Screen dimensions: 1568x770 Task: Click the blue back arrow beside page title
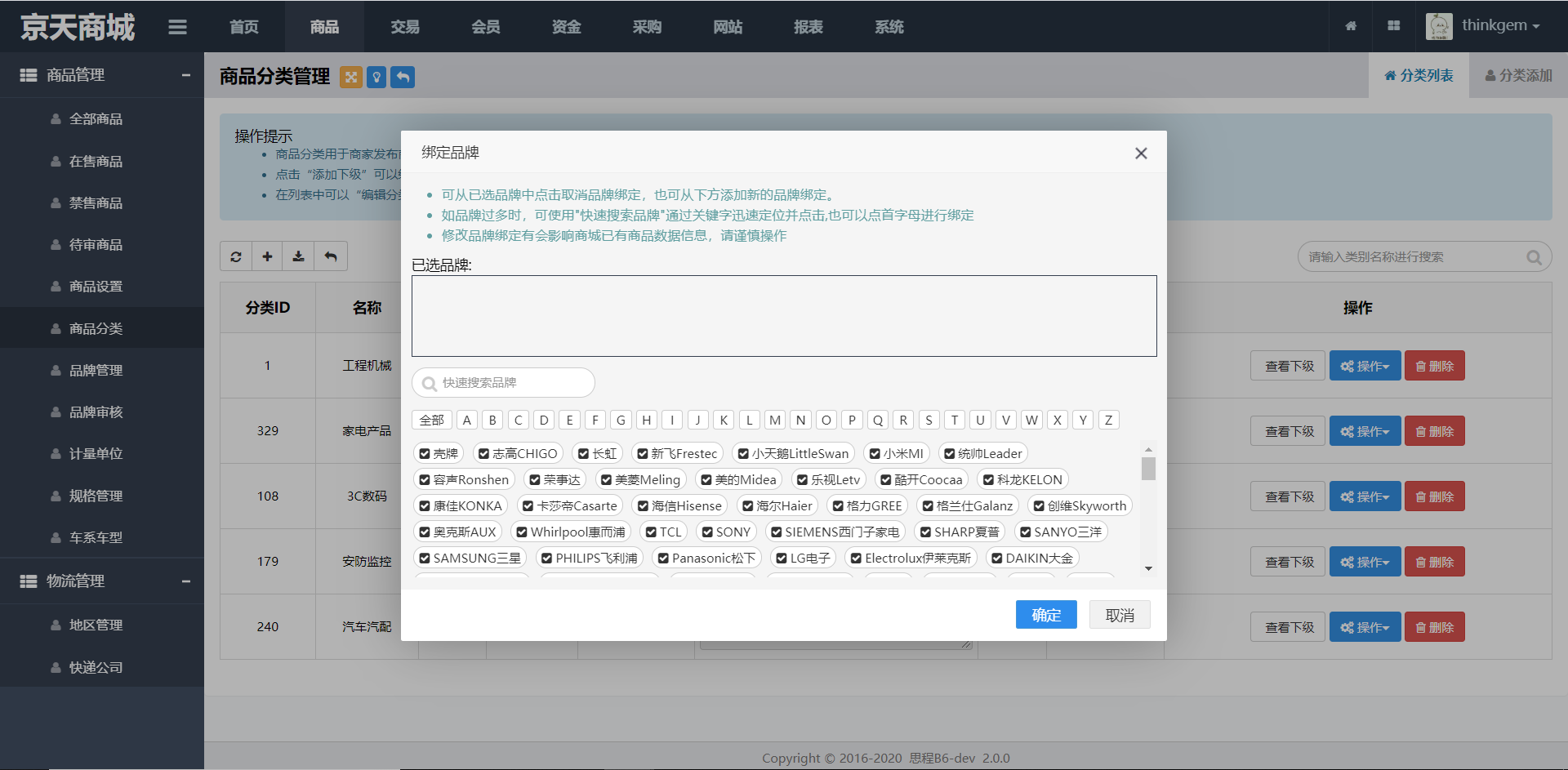click(403, 77)
